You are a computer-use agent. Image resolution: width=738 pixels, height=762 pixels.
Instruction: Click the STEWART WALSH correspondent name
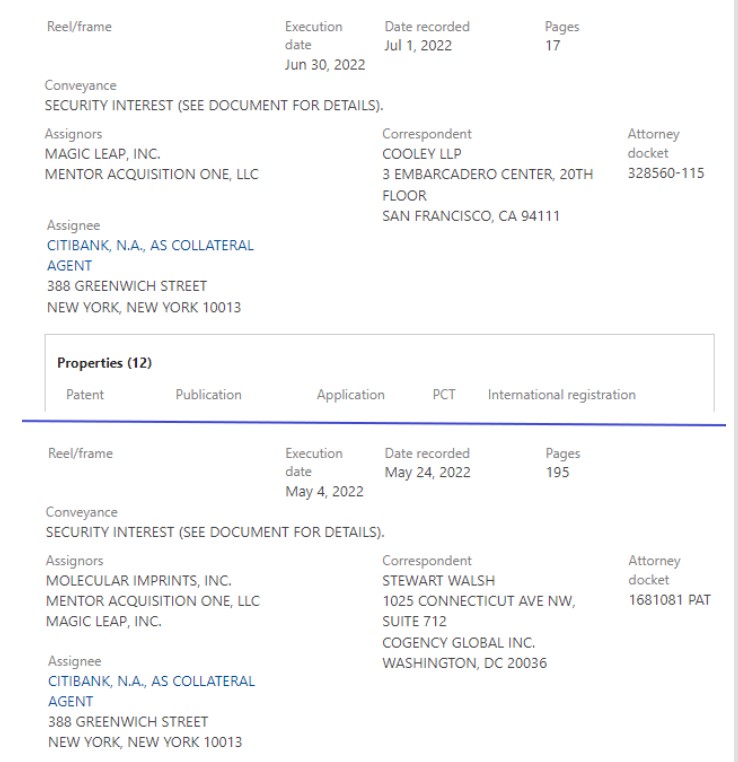tap(438, 581)
